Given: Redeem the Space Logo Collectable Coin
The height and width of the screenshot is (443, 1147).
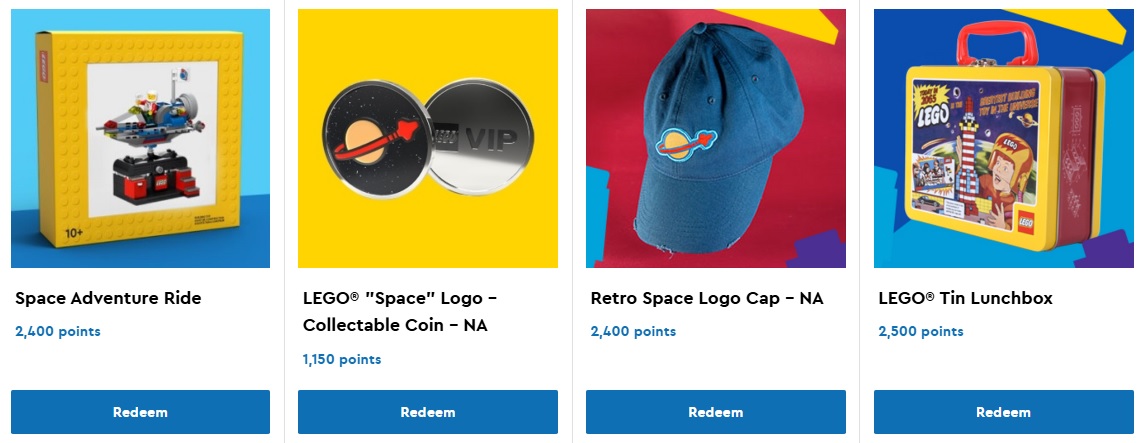Looking at the screenshot, I should click(x=428, y=412).
